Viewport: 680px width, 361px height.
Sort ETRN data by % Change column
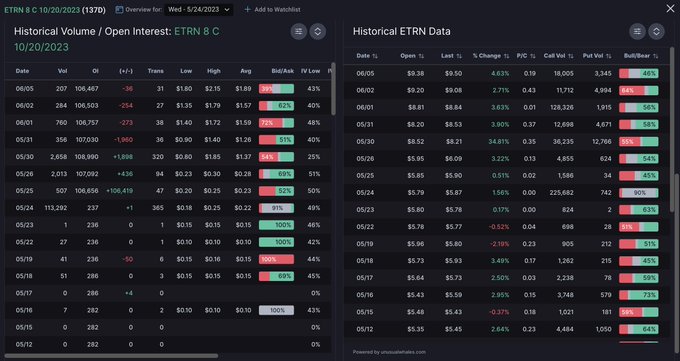(x=490, y=56)
